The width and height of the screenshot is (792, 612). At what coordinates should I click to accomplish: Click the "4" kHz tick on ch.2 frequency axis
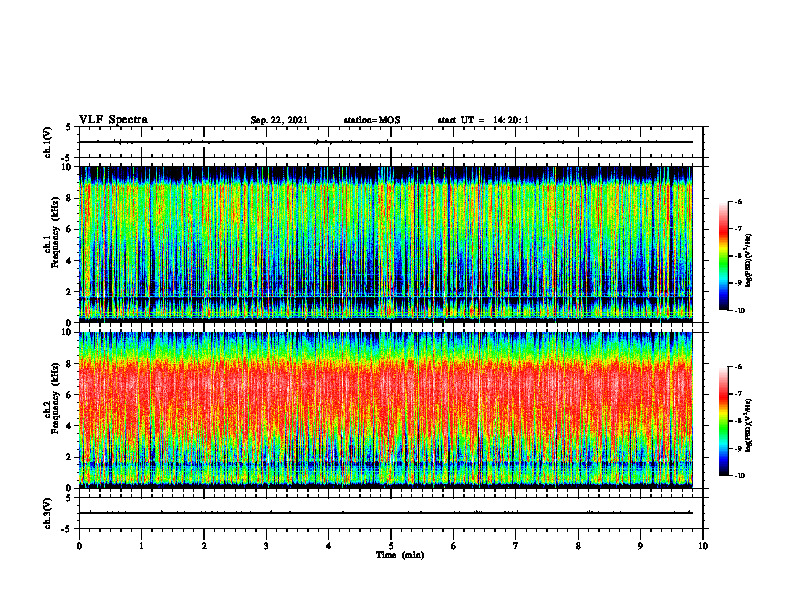pos(70,426)
